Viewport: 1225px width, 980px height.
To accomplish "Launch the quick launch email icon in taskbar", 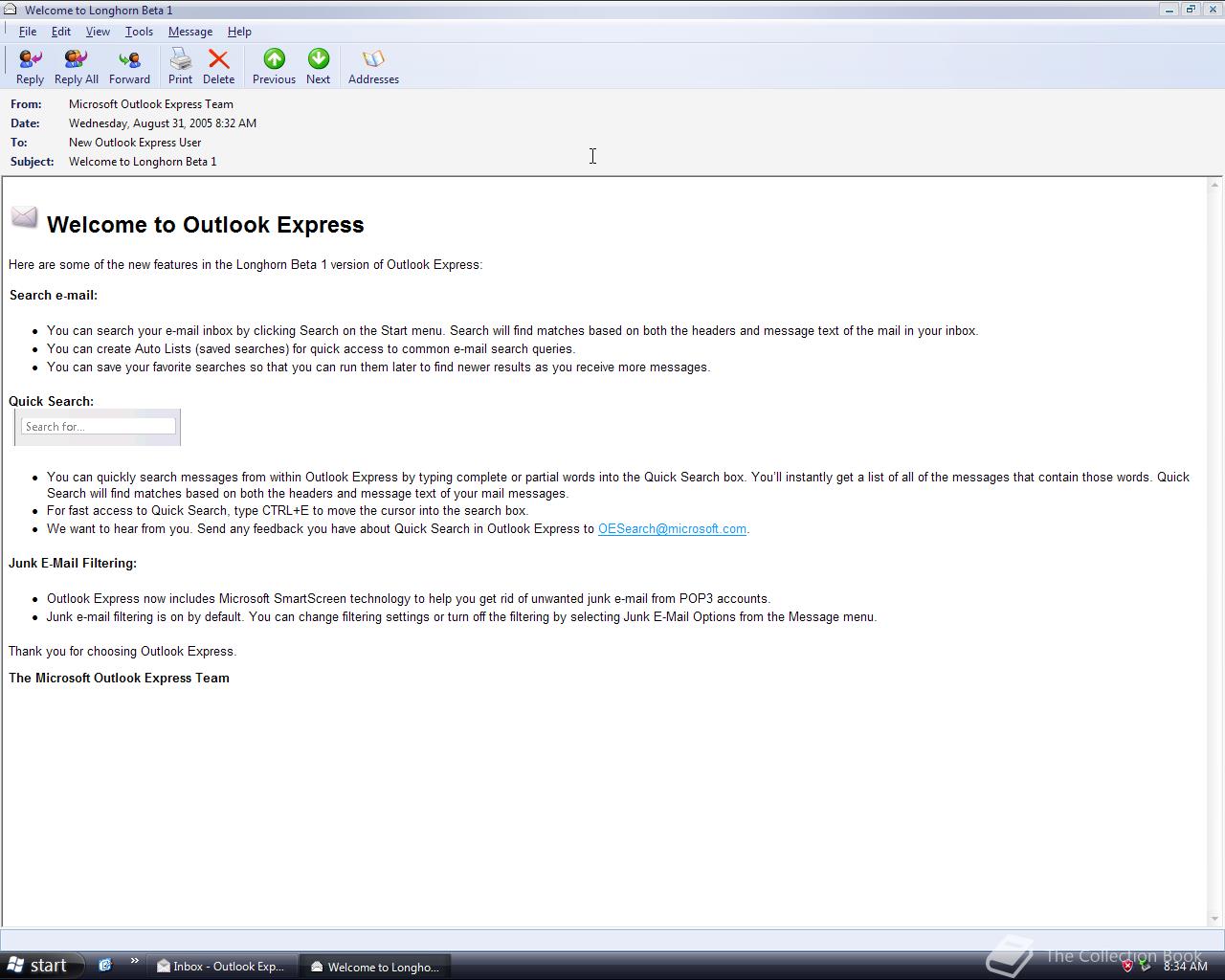I will 105,965.
